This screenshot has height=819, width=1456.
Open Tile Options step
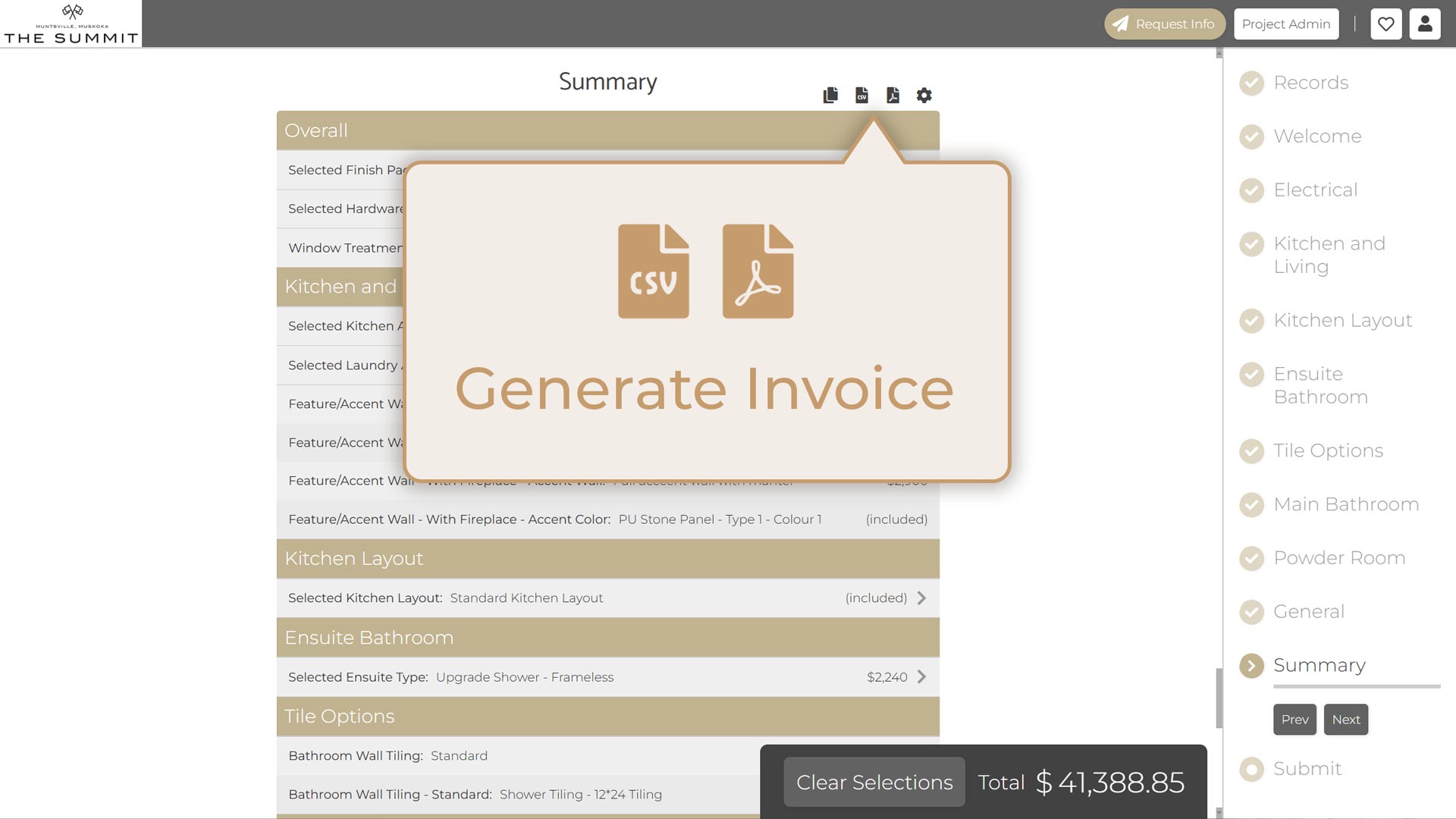[x=1328, y=451]
